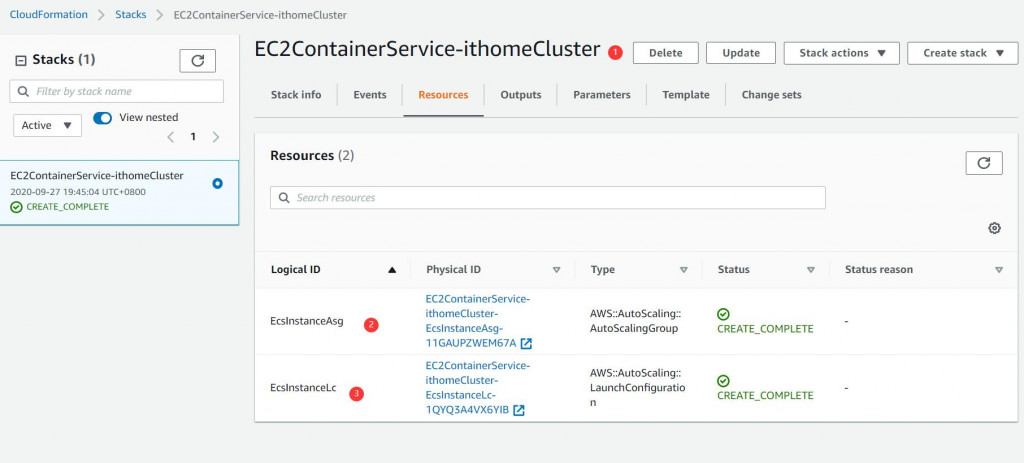Screen dimensions: 1024x463
Task: Open EcsInstanceAsg physical ID link
Action: [477, 321]
